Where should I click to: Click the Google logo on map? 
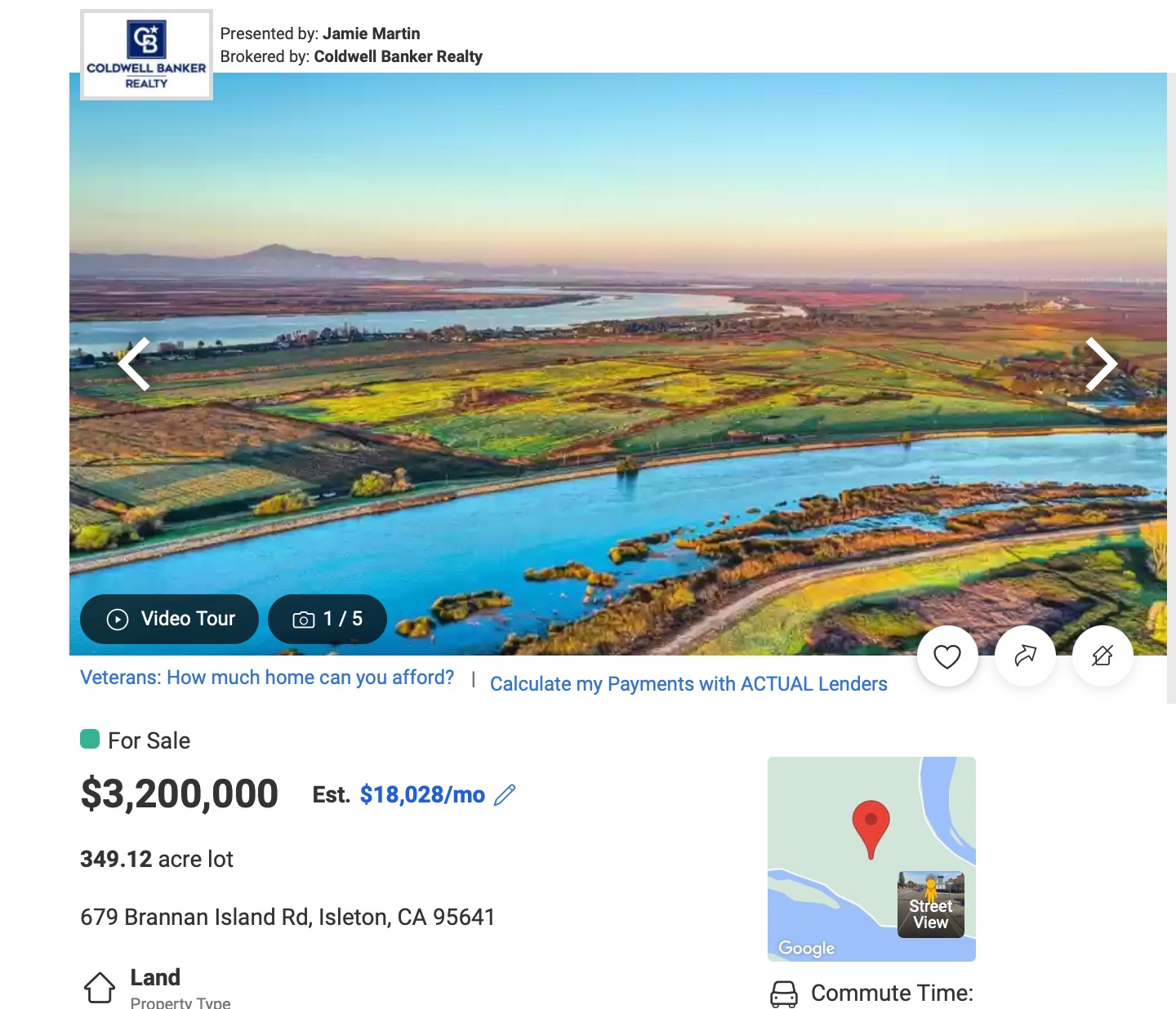point(807,948)
